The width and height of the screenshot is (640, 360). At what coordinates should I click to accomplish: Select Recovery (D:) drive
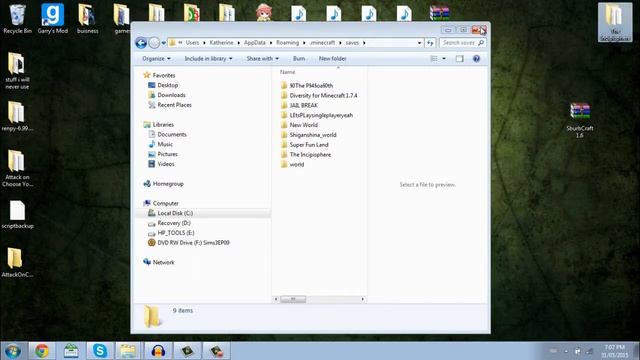[x=174, y=223]
